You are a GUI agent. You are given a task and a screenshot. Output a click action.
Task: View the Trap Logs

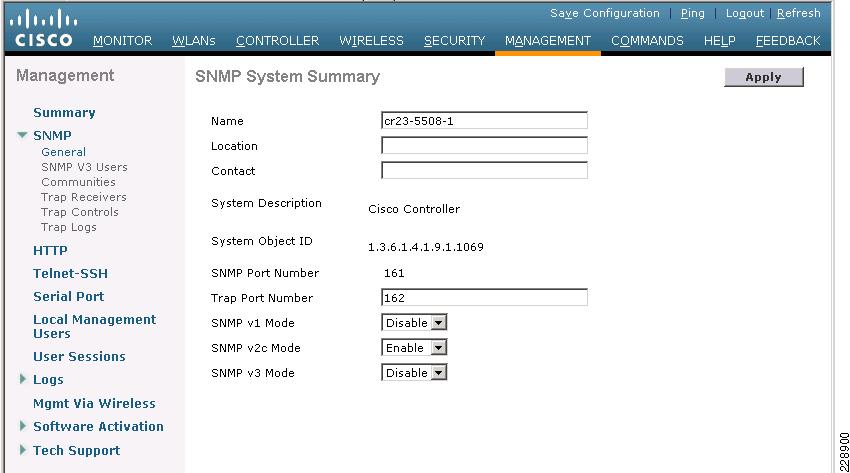tap(69, 228)
